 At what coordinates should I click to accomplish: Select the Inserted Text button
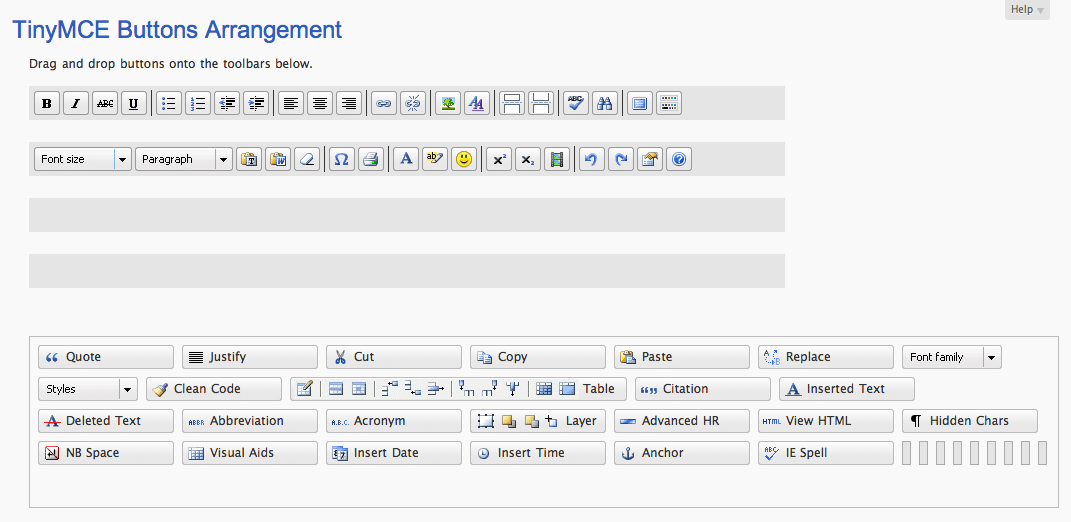pos(847,389)
